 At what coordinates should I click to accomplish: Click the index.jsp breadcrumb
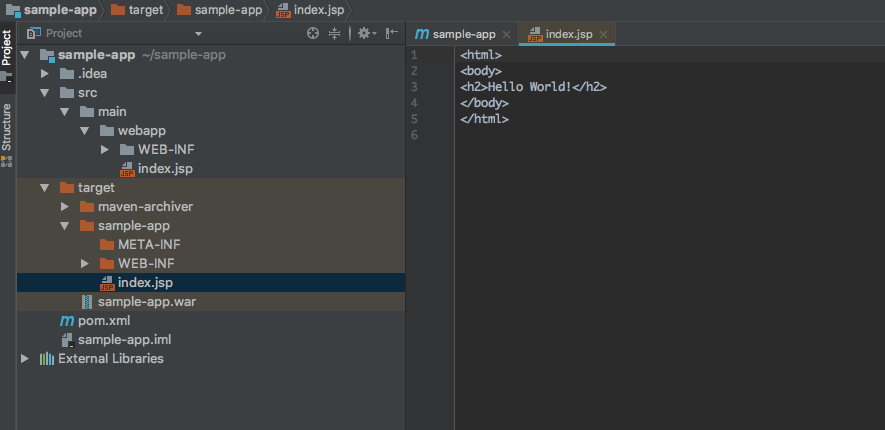click(x=310, y=10)
